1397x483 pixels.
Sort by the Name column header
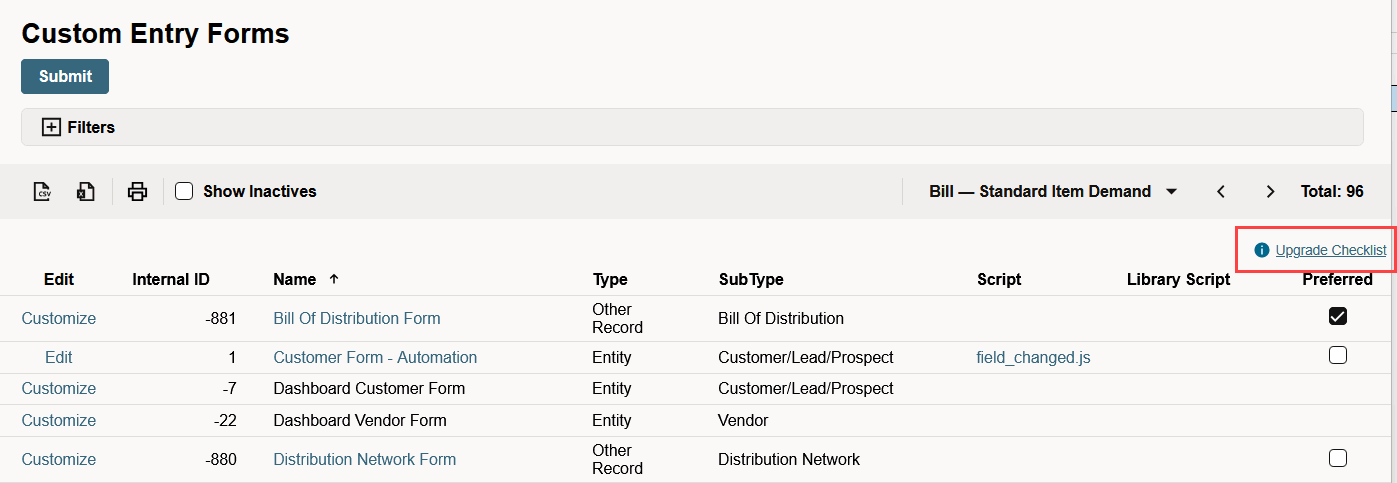tap(294, 279)
